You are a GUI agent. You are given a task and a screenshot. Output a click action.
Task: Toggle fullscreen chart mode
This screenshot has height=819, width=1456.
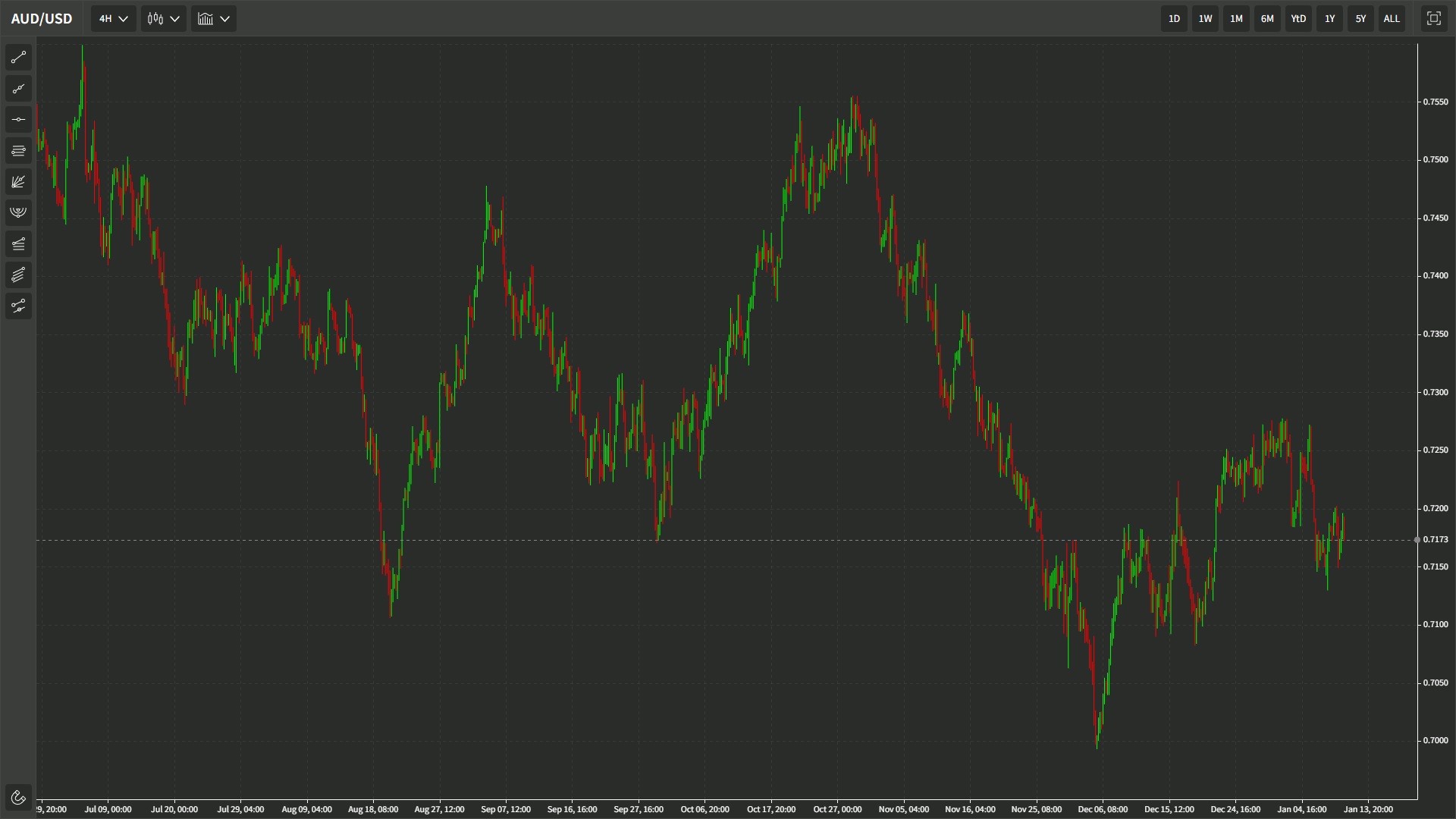pyautogui.click(x=1433, y=19)
